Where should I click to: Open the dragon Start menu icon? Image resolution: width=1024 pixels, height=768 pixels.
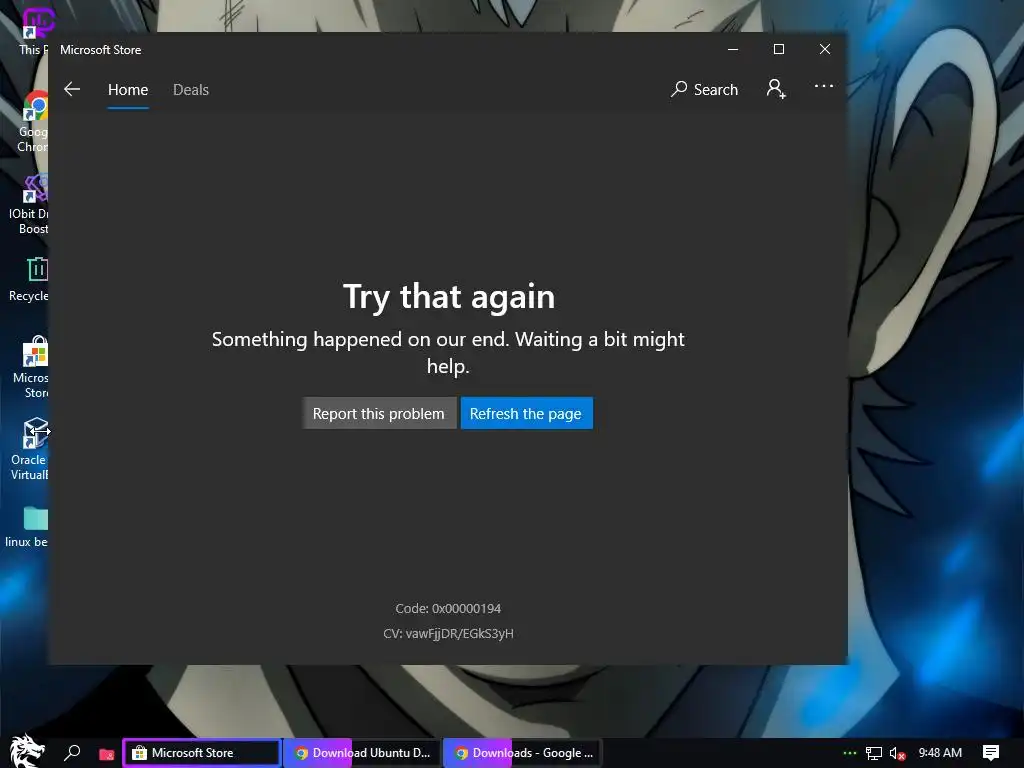point(27,751)
